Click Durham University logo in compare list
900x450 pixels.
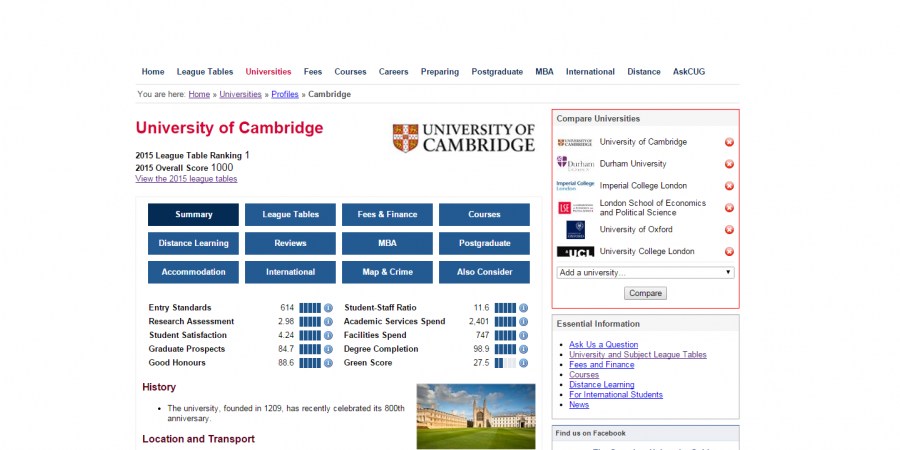[x=575, y=164]
